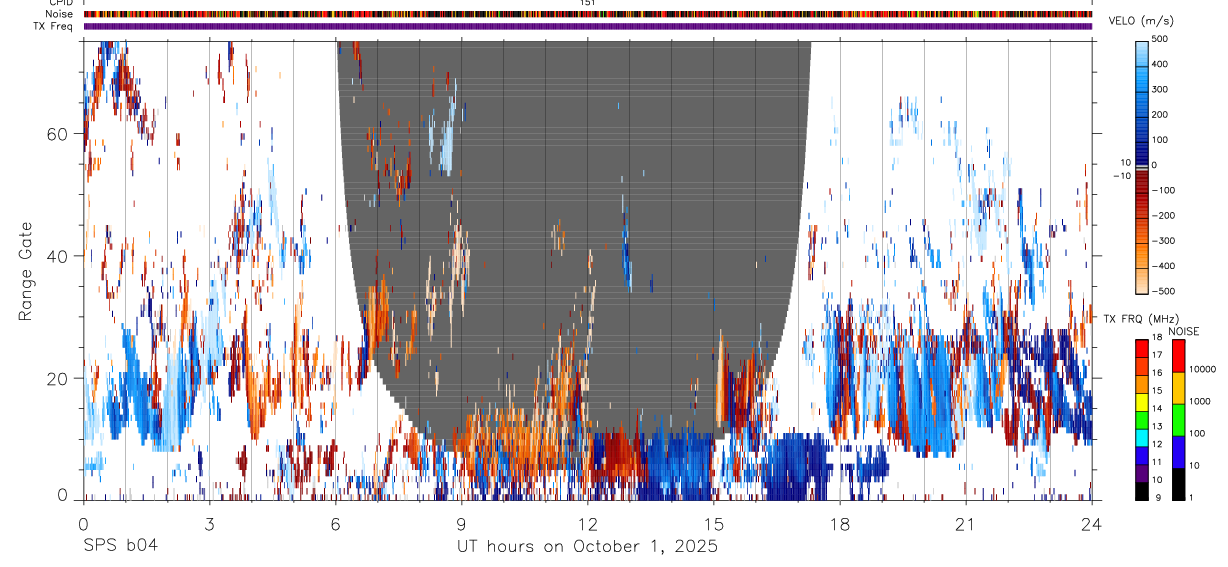Screen dimensions: 1228x567
Task: Click the -400 label on velocity colorbar
Action: (x=1164, y=266)
